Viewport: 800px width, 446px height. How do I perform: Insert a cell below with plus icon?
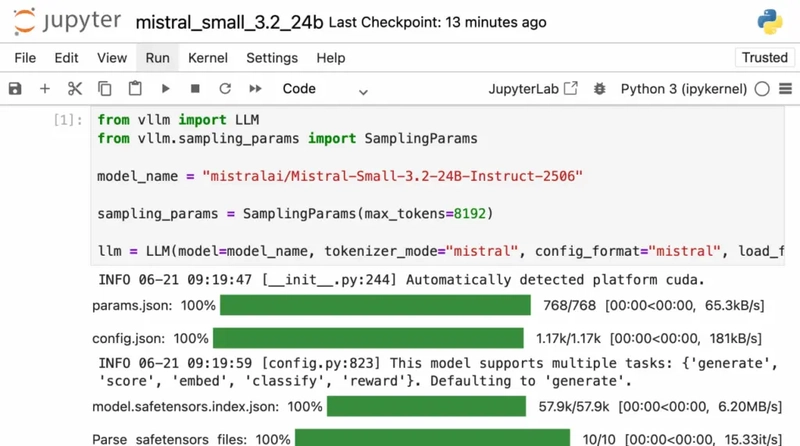[45, 89]
